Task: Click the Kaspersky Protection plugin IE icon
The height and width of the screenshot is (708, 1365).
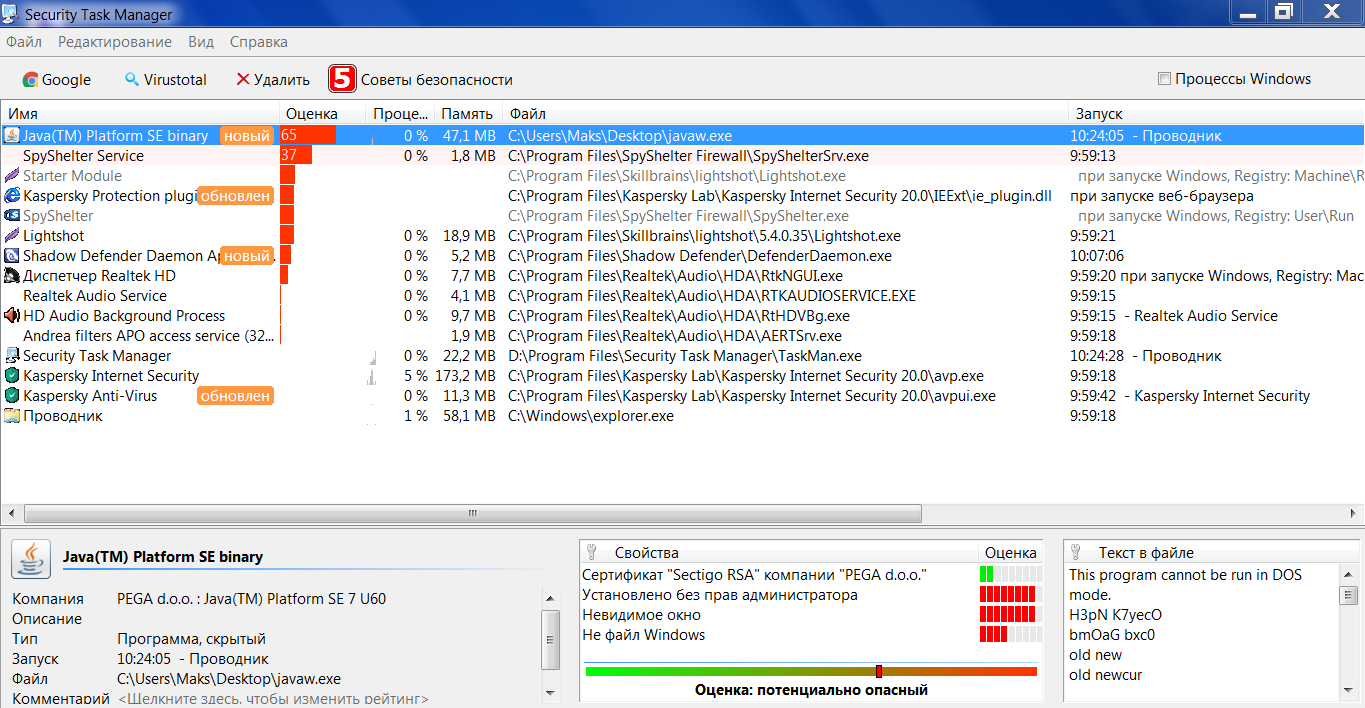Action: pyautogui.click(x=12, y=196)
